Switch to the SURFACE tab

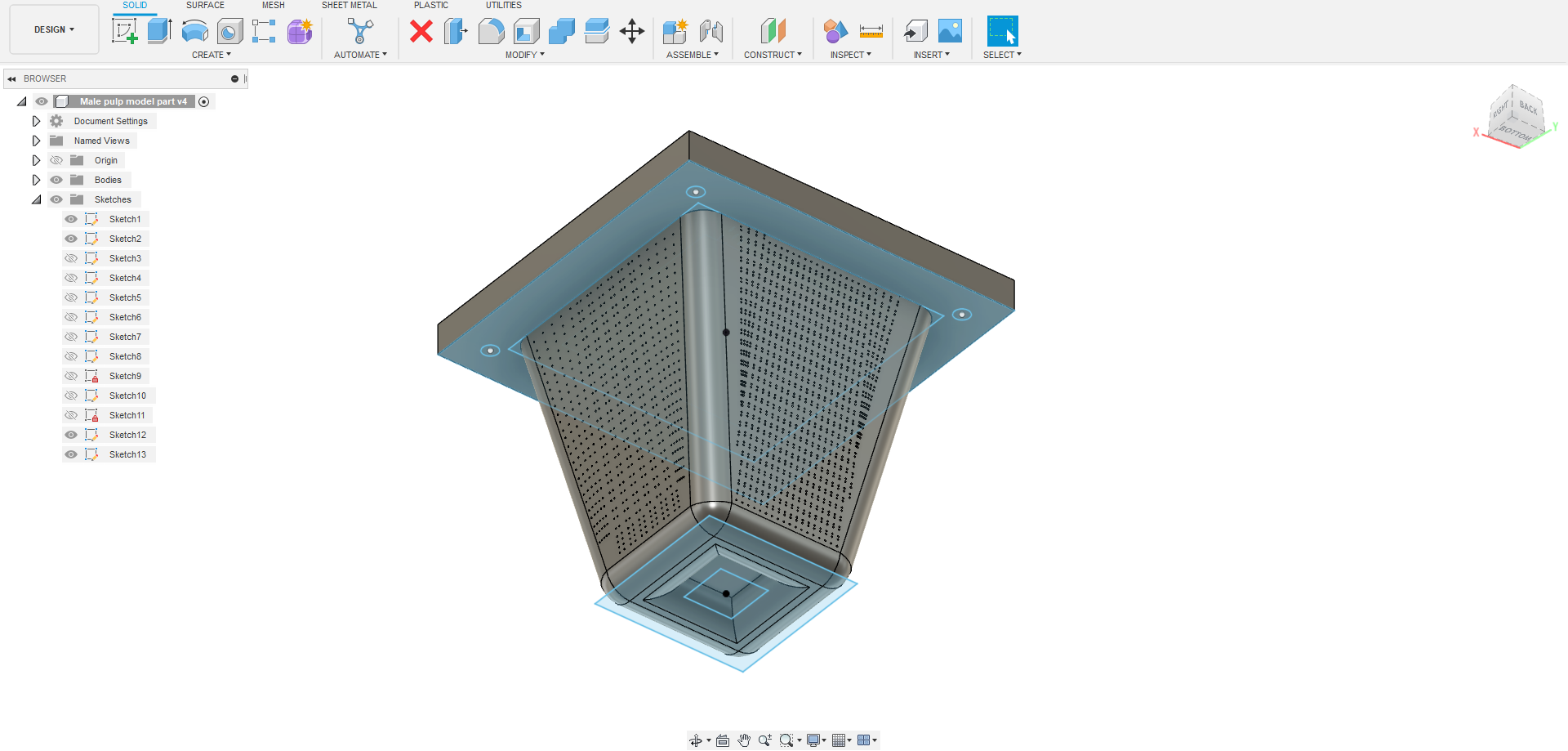point(205,5)
